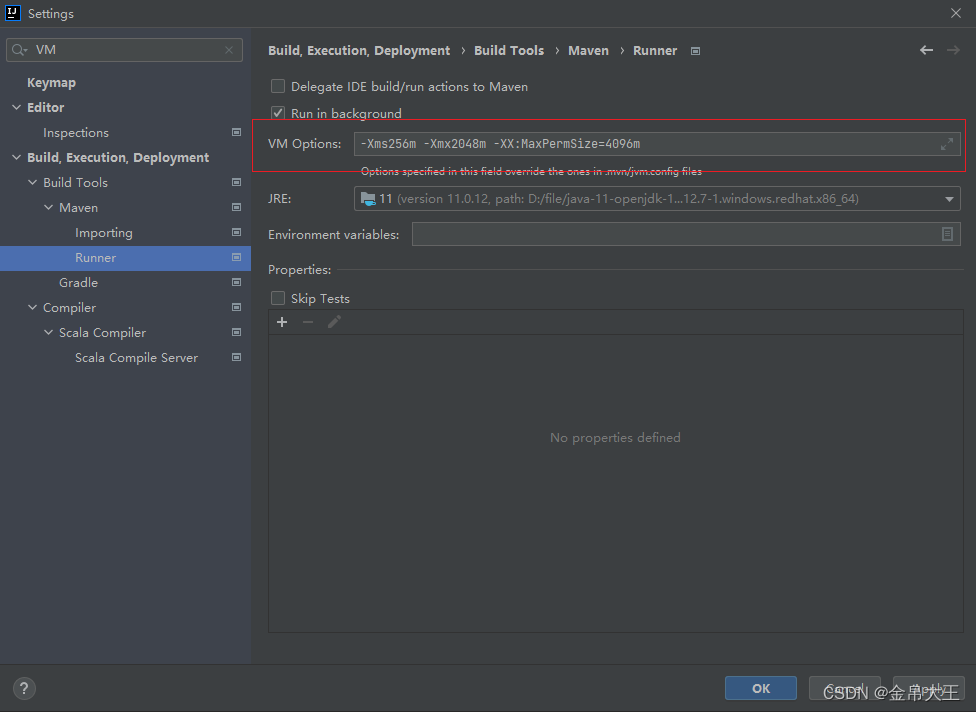Viewport: 976px width, 712px height.
Task: Click Build Tools breadcrumb
Action: [x=509, y=51]
